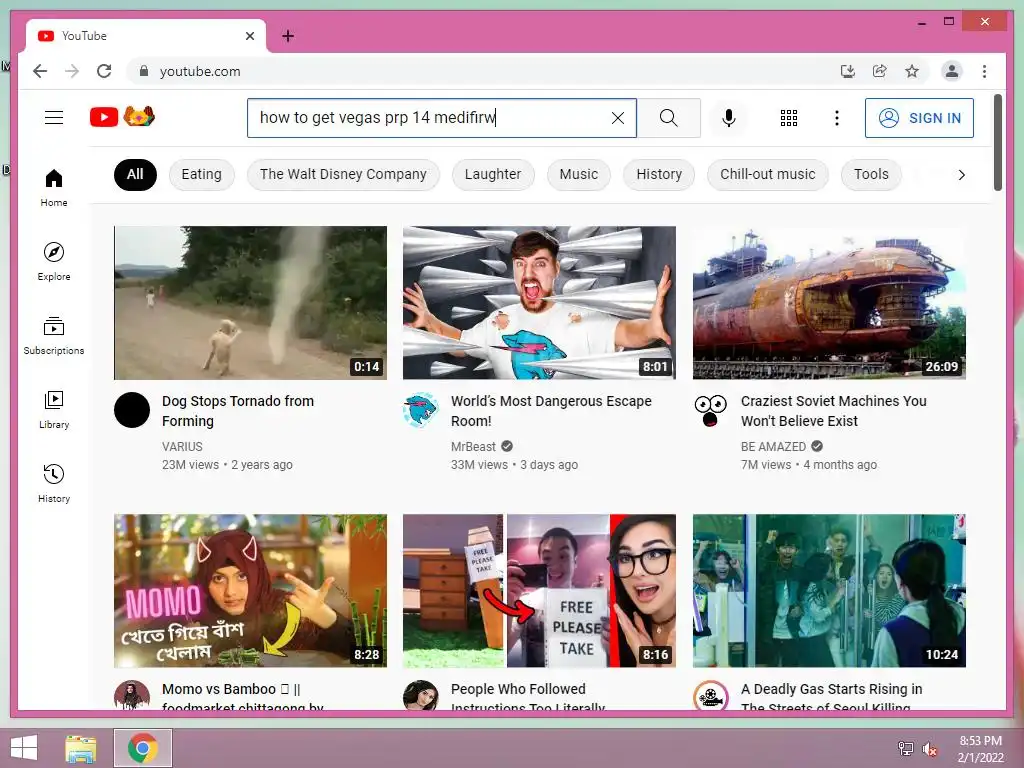
Task: Open the VARIUS channel black avatar
Action: pyautogui.click(x=132, y=410)
